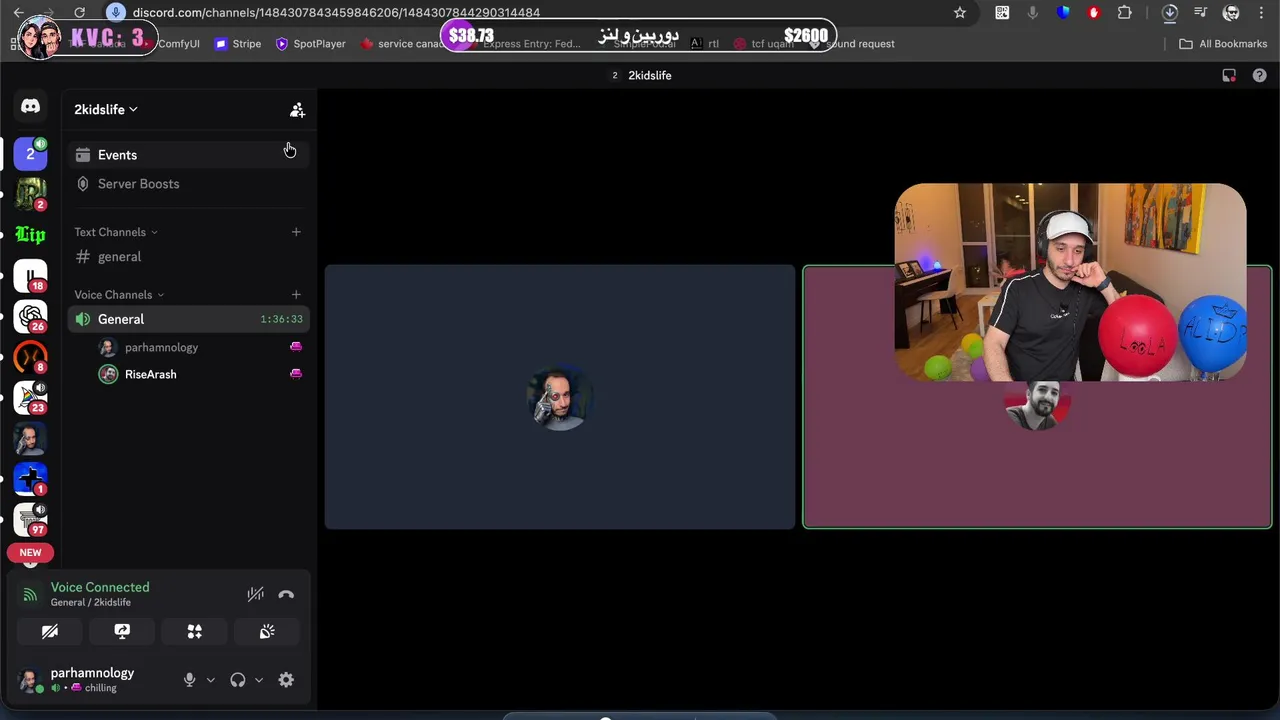Viewport: 1280px width, 720px height.
Task: Open the SpotPlayer bookmark
Action: click(x=310, y=44)
